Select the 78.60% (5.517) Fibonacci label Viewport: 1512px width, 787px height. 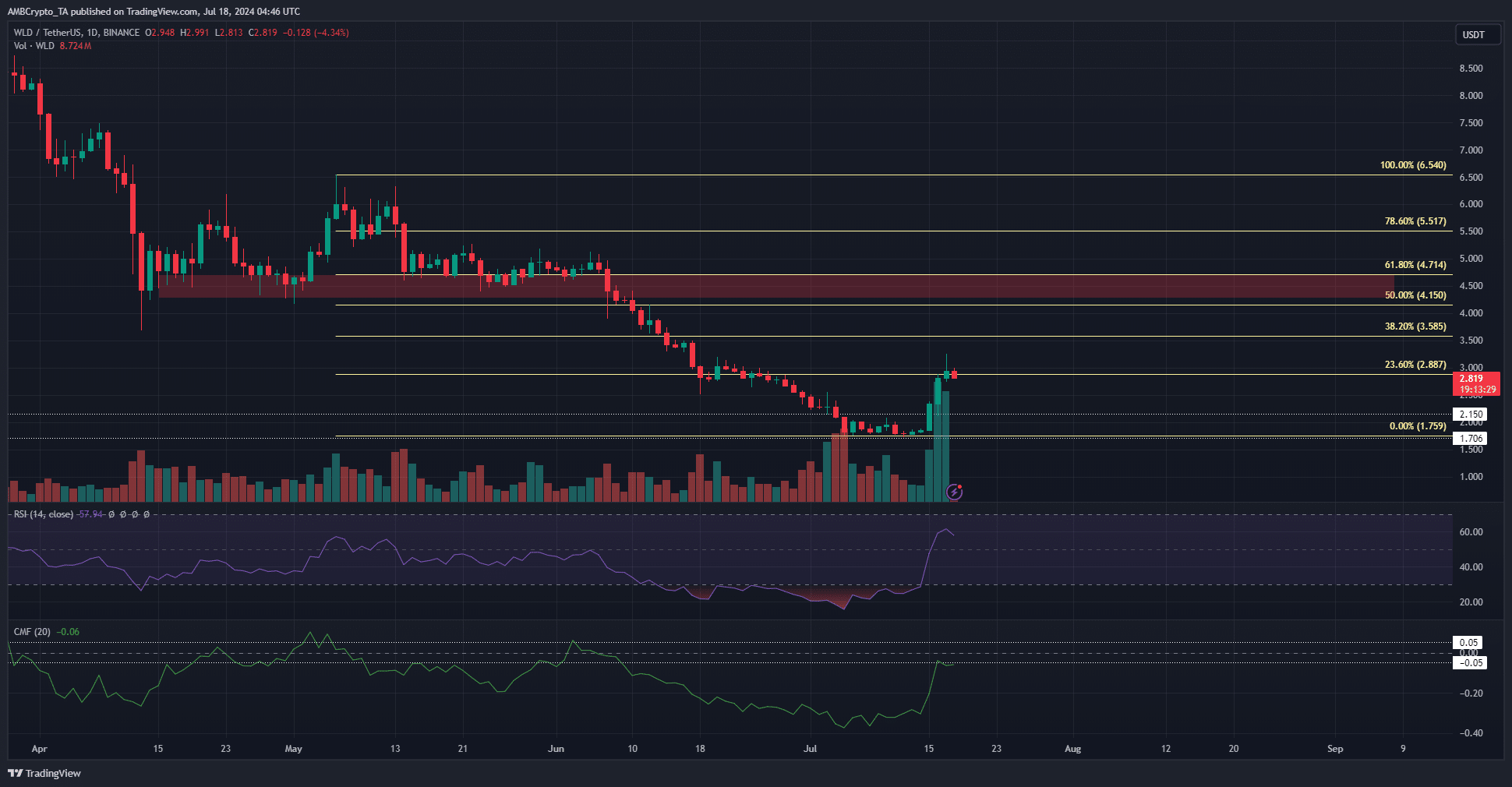[1415, 221]
